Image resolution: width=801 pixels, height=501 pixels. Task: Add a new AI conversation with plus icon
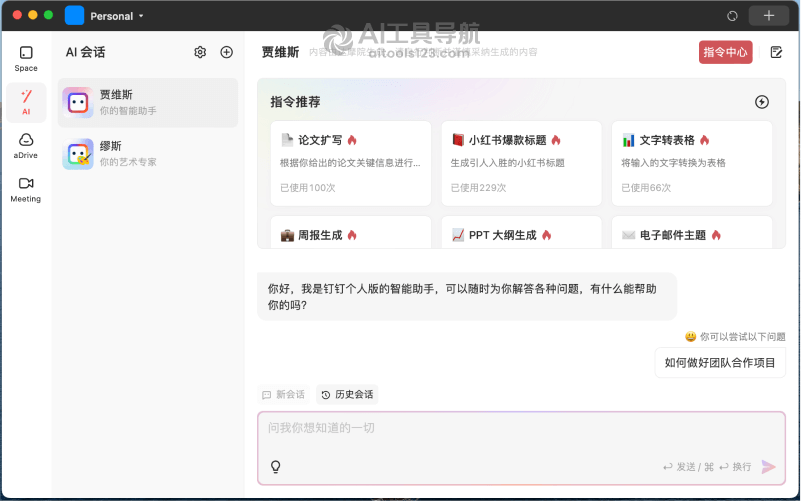(x=226, y=52)
